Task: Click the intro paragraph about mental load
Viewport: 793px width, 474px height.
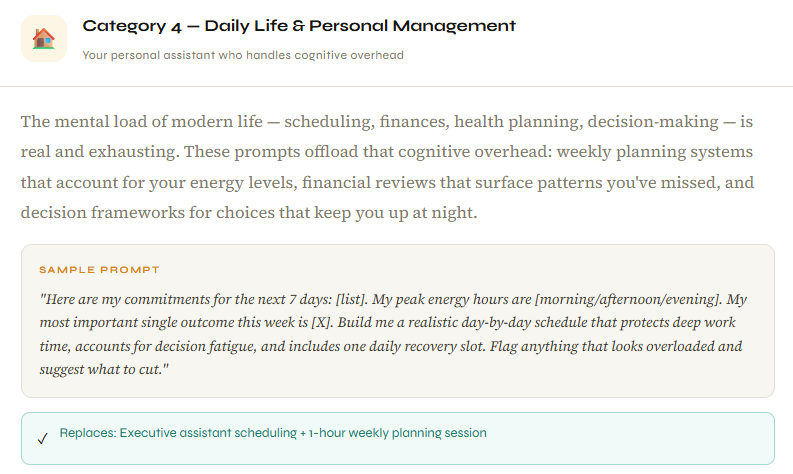Action: 387,167
